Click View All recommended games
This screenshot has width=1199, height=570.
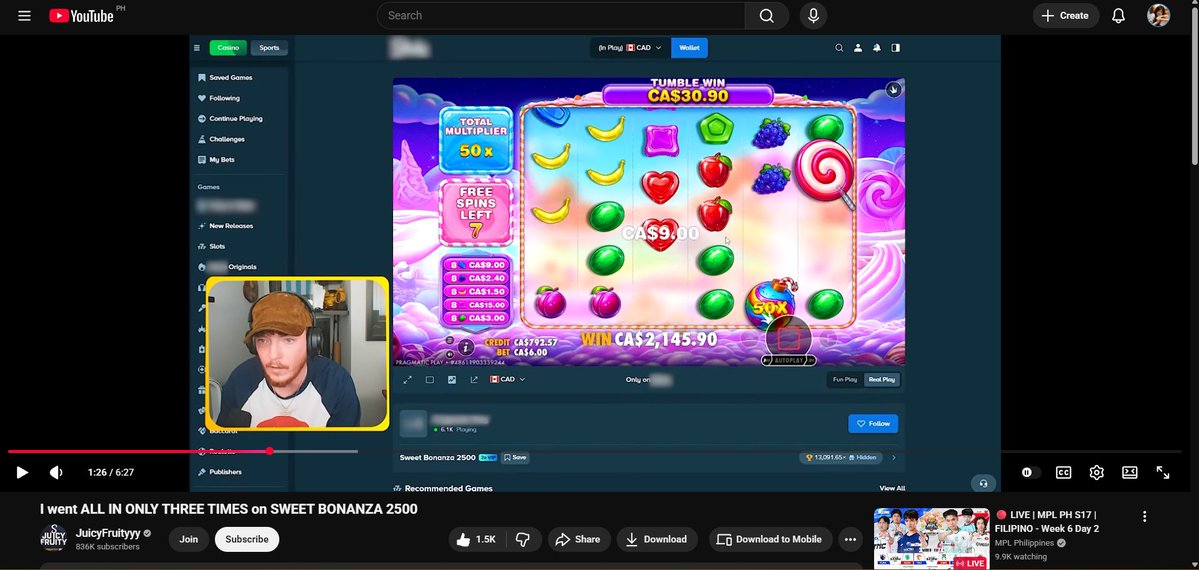tap(892, 488)
